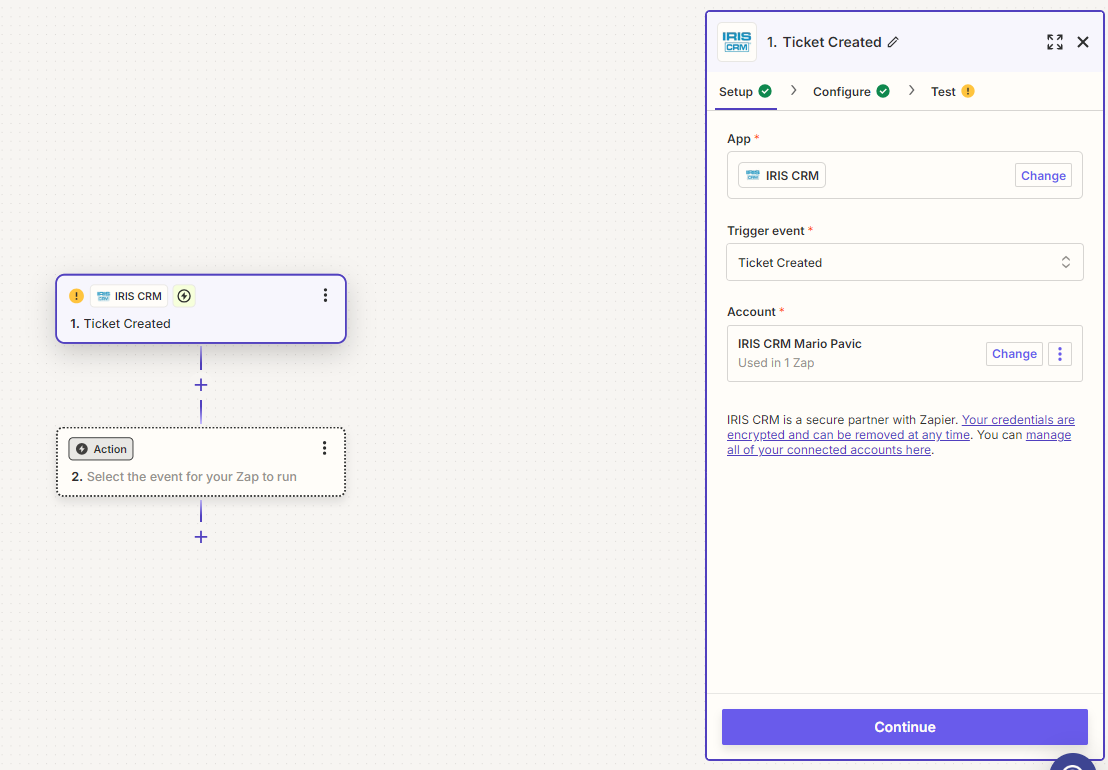Viewport: 1108px width, 770px height.
Task: Click the 'Account' field label
Action: click(751, 312)
